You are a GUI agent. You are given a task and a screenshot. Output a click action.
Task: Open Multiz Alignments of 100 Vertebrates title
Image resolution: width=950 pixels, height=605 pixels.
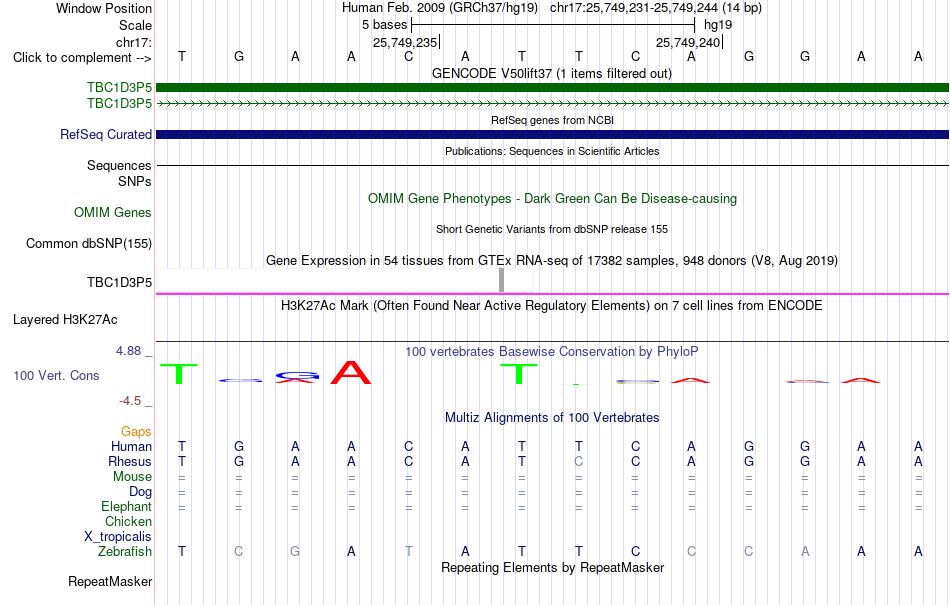[x=552, y=418]
